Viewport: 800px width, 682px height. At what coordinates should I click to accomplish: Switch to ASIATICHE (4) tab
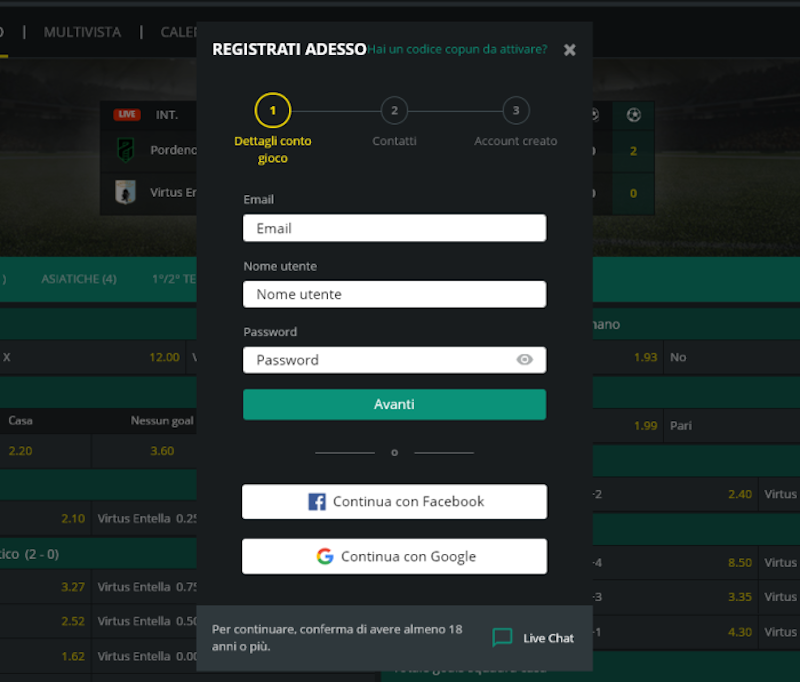79,279
